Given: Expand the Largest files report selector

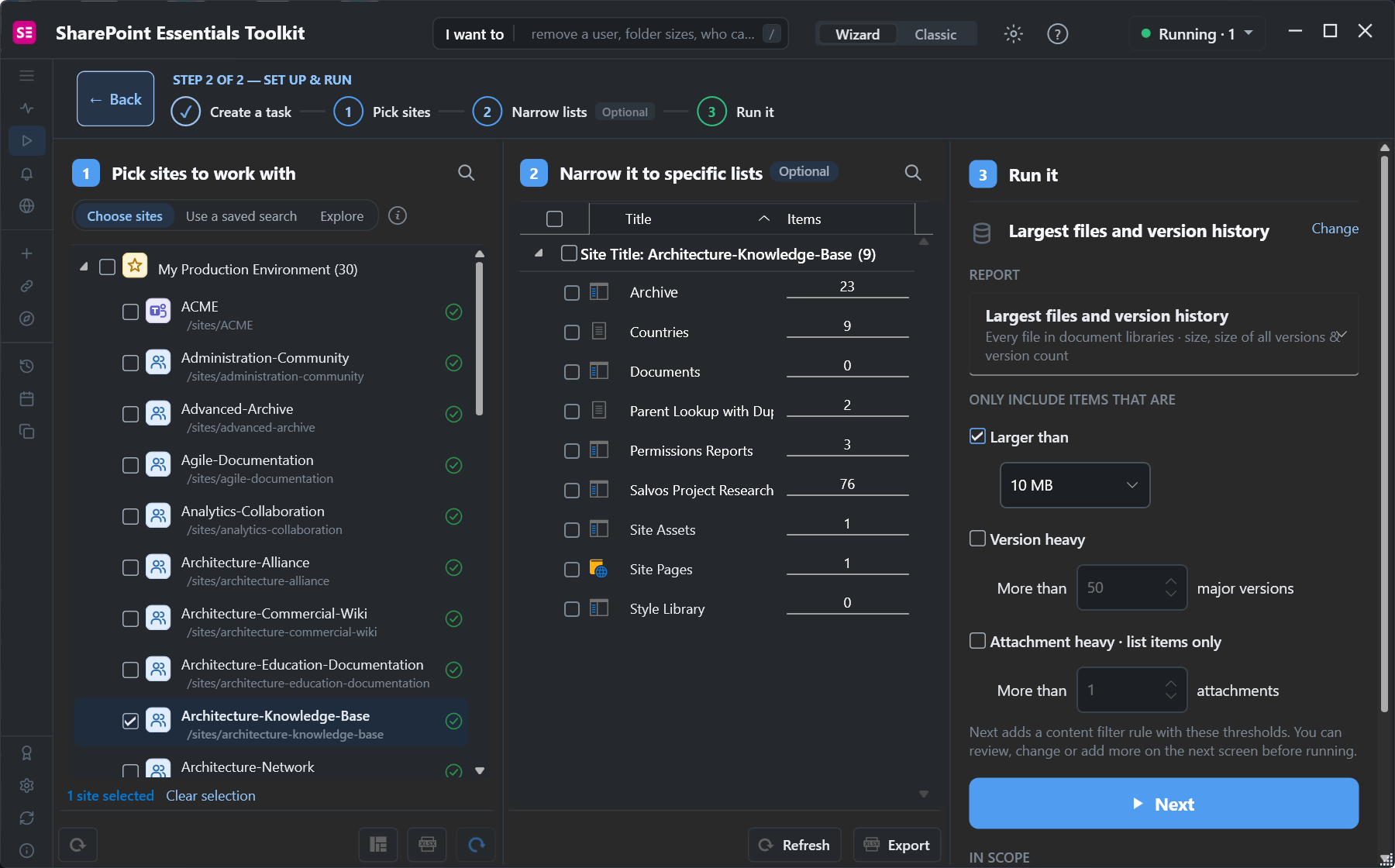Looking at the screenshot, I should click(x=1163, y=335).
